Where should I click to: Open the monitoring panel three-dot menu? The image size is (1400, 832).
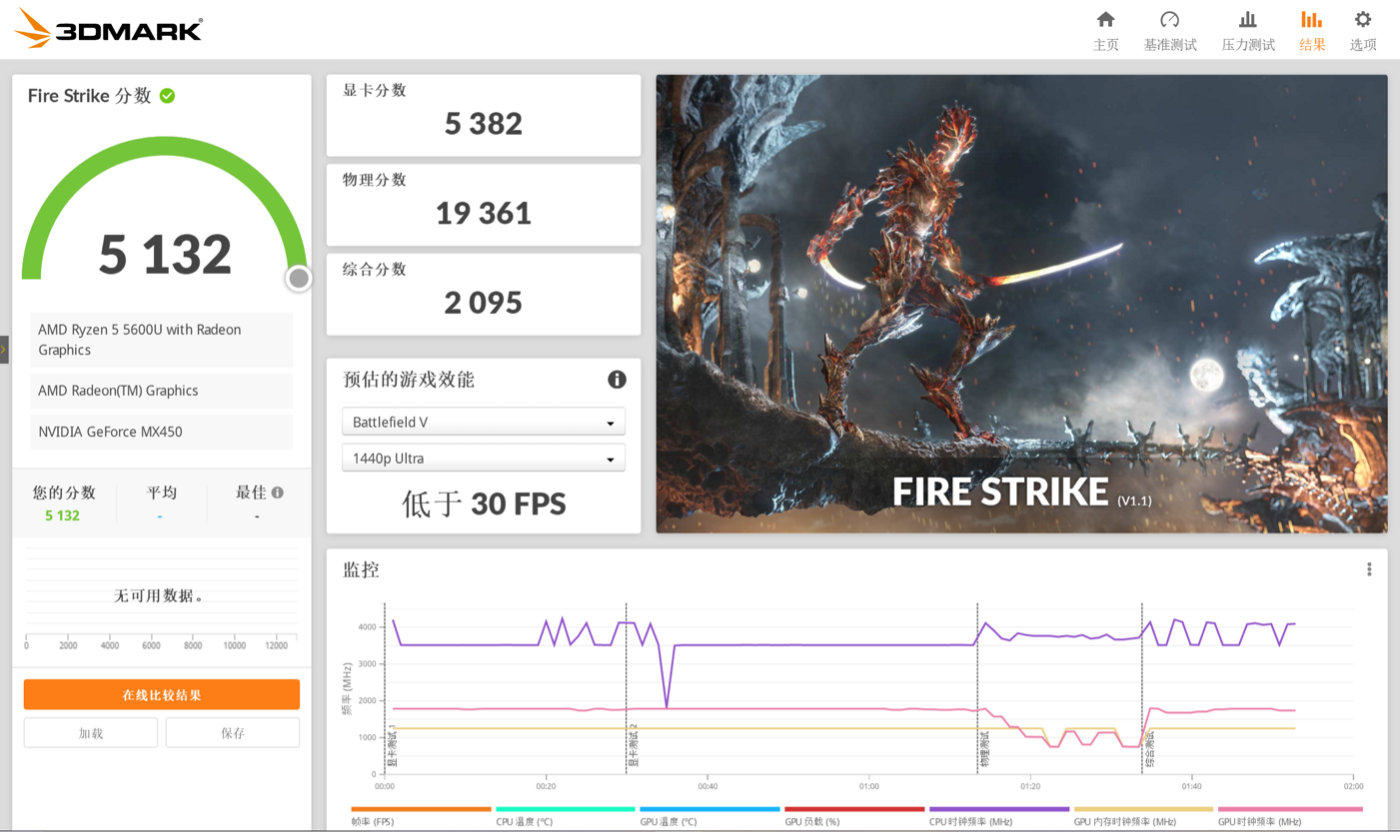pyautogui.click(x=1369, y=569)
